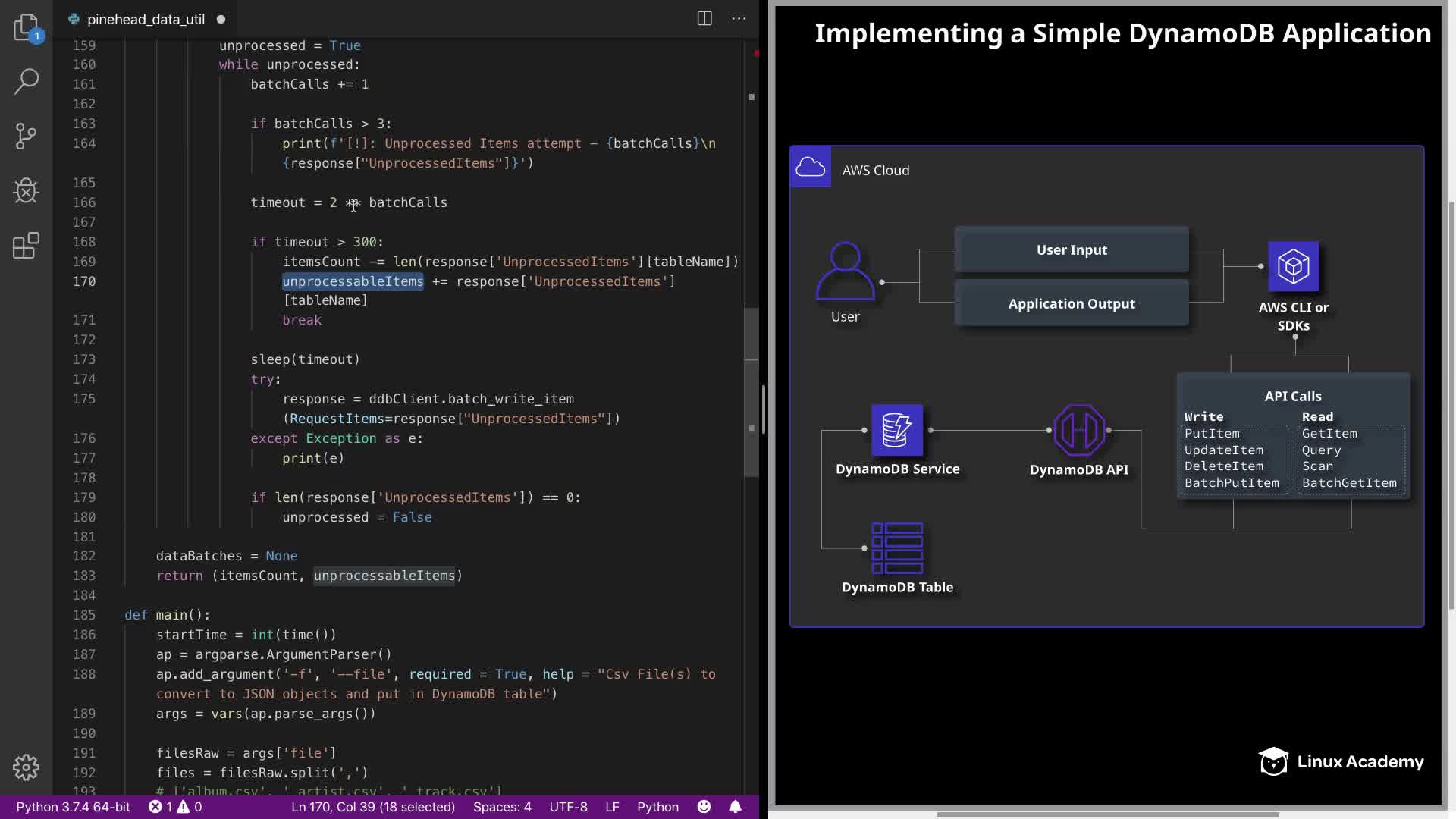Viewport: 1456px width, 819px height.
Task: Open errors and warnings problems indicator
Action: click(x=175, y=806)
